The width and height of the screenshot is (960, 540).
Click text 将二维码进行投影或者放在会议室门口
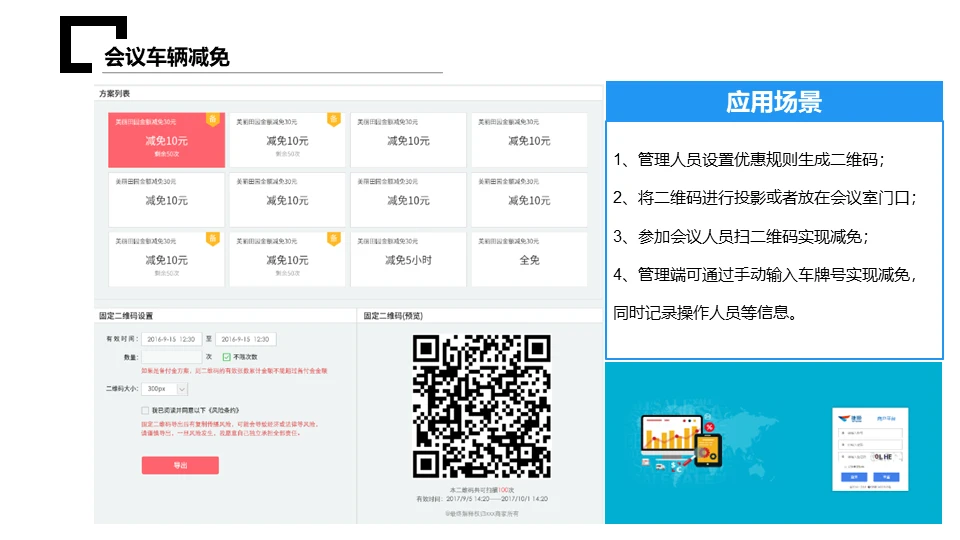click(773, 198)
